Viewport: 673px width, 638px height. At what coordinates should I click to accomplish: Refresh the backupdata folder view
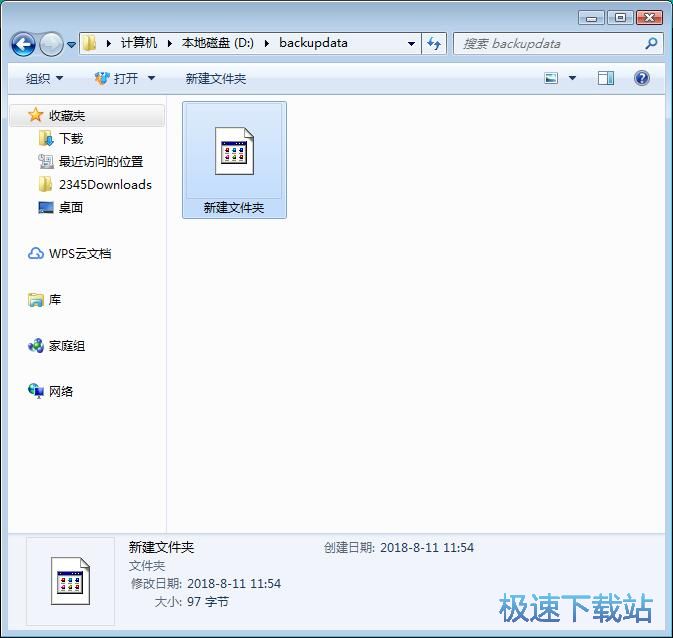coord(434,44)
